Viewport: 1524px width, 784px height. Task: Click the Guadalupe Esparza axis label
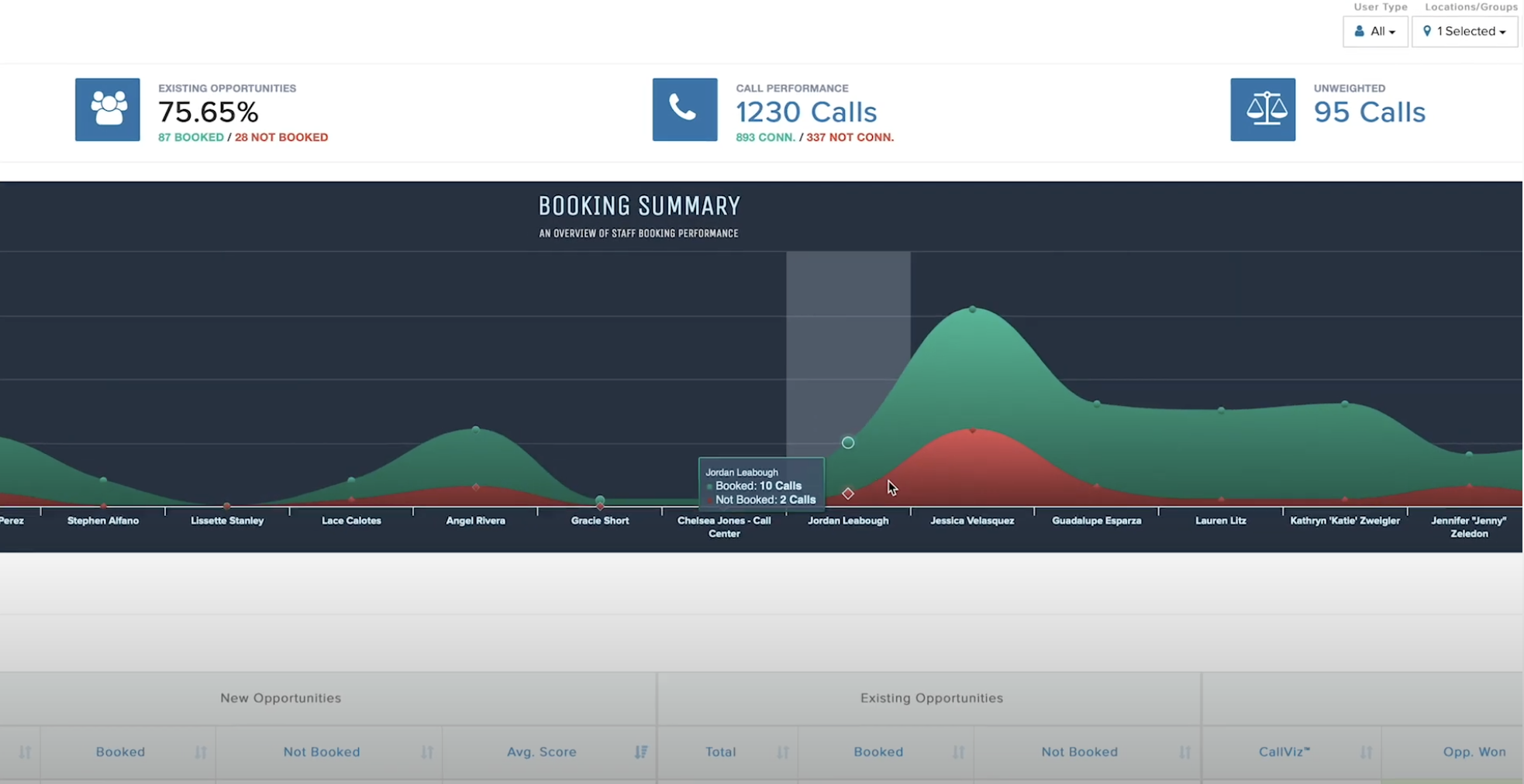point(1097,521)
